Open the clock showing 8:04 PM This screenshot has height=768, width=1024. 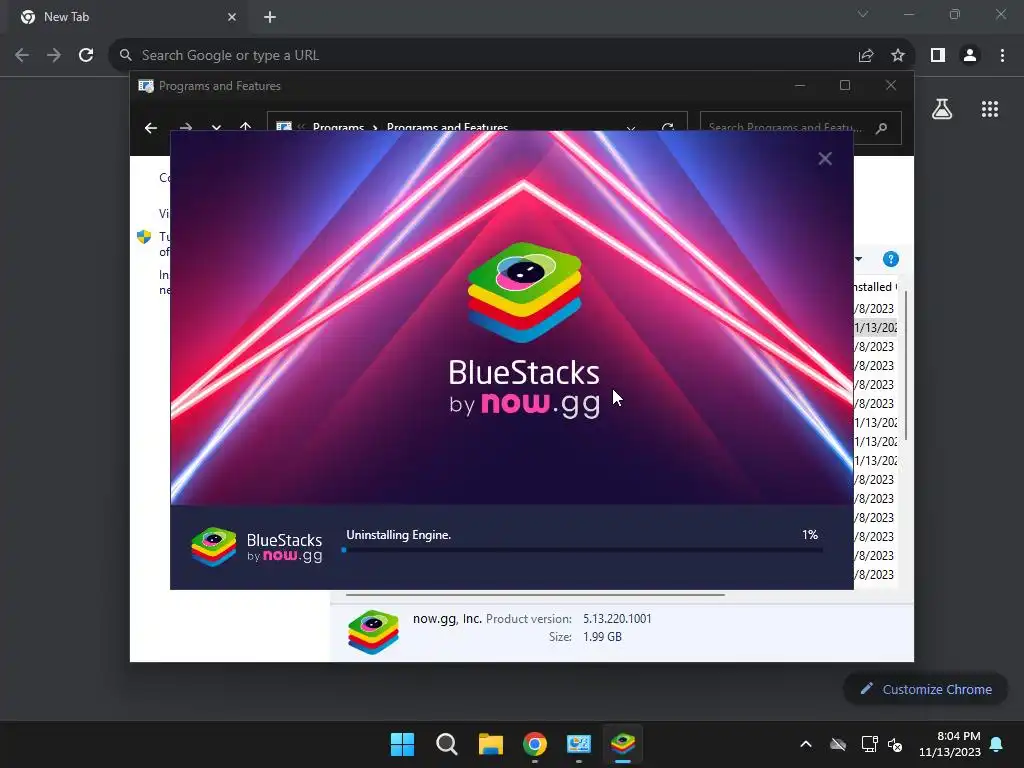(x=950, y=744)
